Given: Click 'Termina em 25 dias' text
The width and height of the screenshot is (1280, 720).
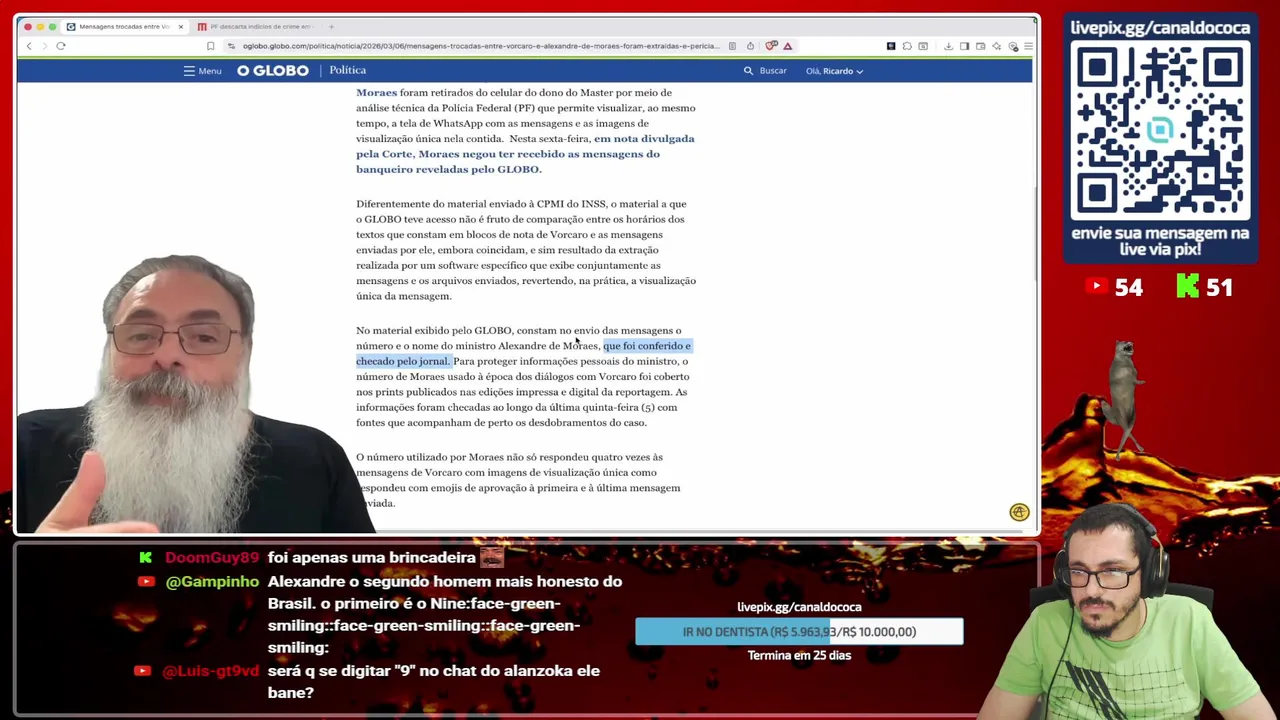Looking at the screenshot, I should tap(799, 656).
